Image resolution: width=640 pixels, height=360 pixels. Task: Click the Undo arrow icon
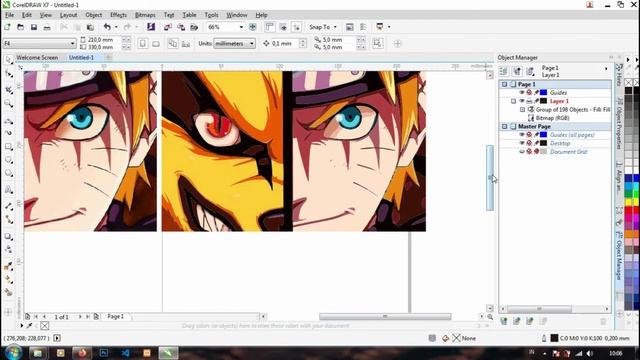[107, 27]
